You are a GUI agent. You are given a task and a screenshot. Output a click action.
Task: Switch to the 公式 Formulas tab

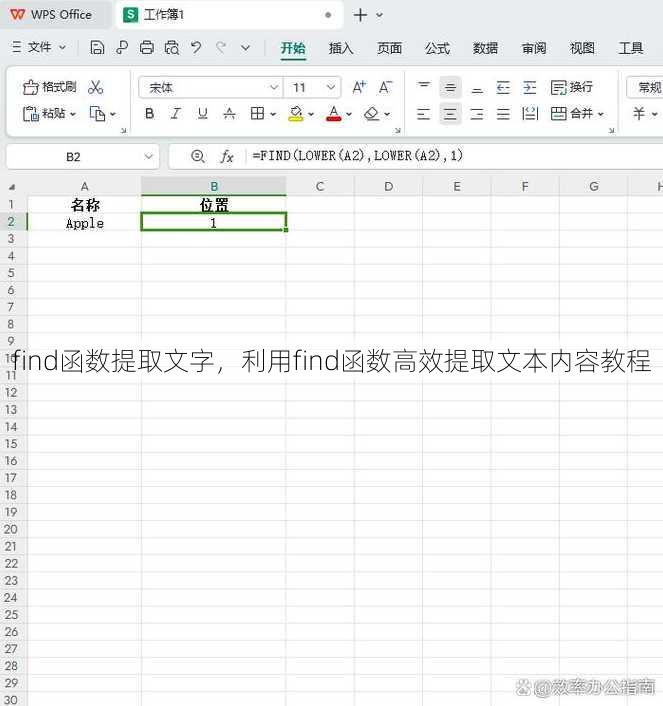[x=437, y=48]
